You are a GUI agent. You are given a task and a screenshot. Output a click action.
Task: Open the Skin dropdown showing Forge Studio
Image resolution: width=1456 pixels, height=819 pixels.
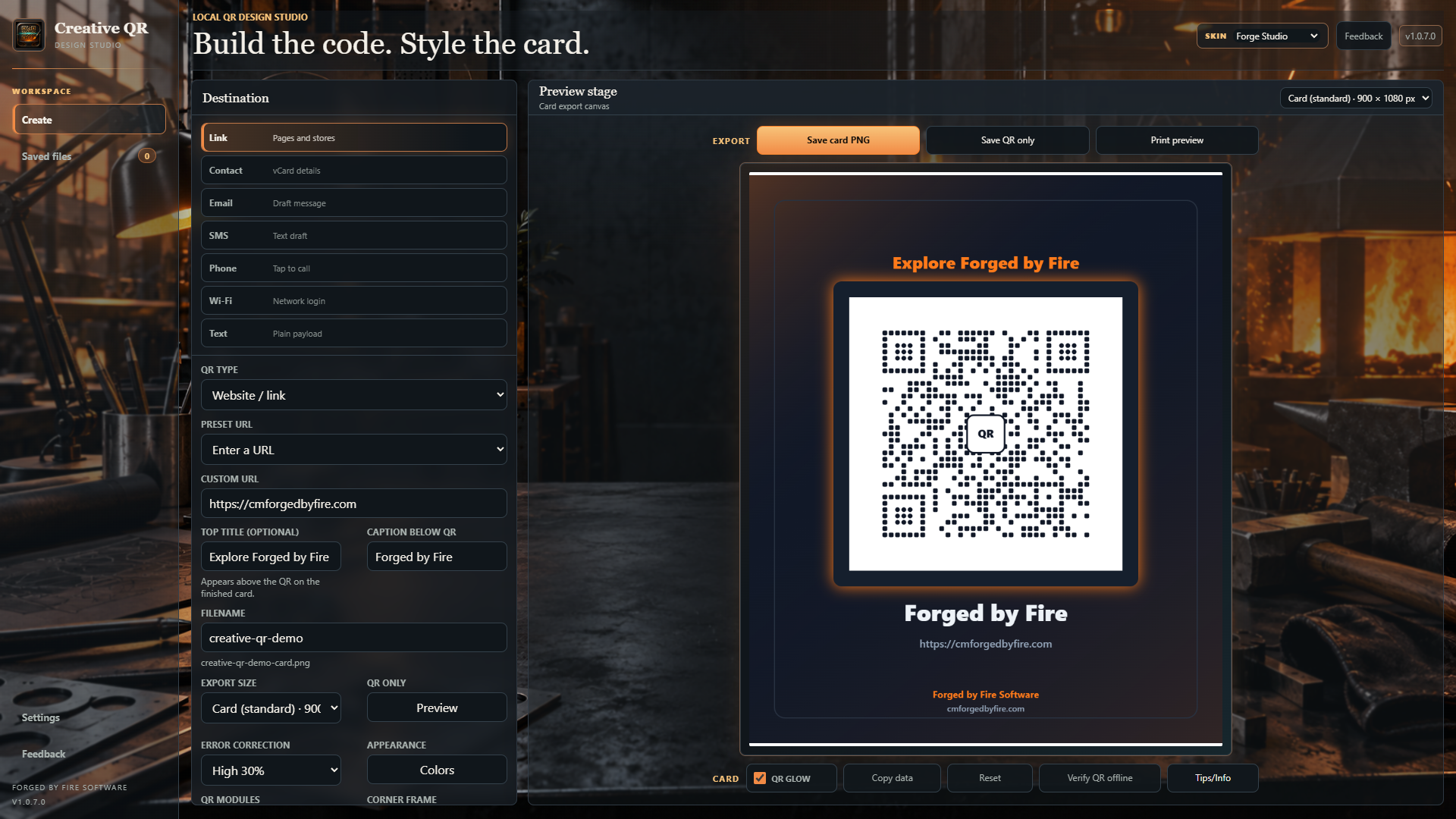point(1262,36)
